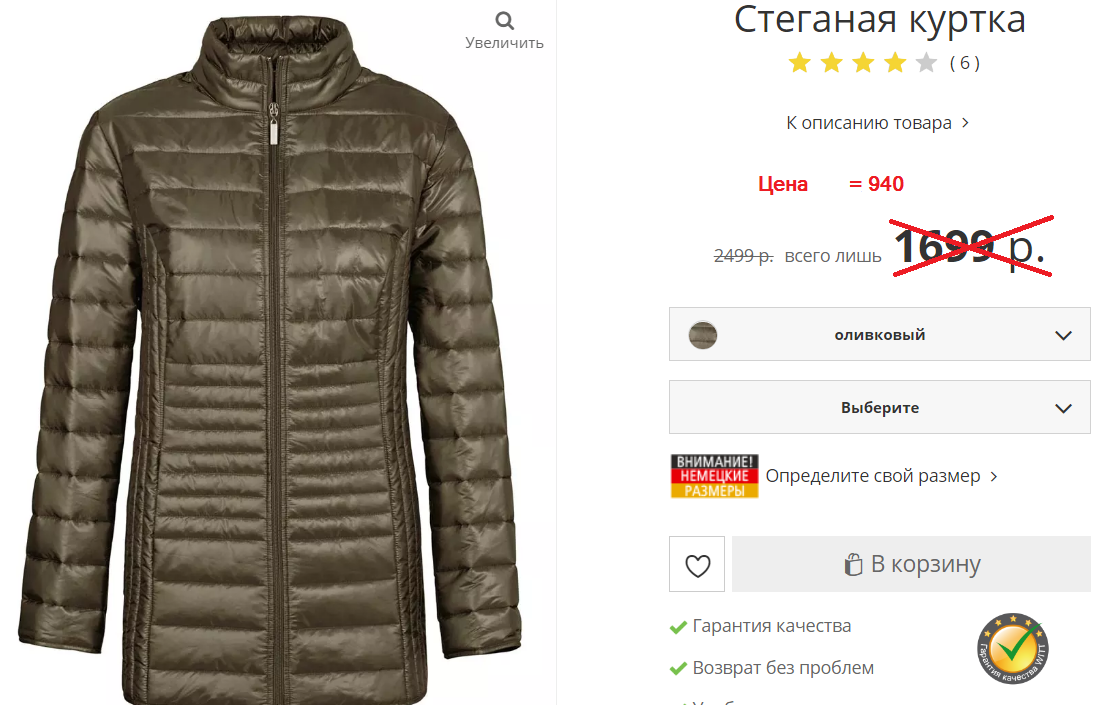Open К описанию товара link
The width and height of the screenshot is (1108, 705).
click(878, 123)
